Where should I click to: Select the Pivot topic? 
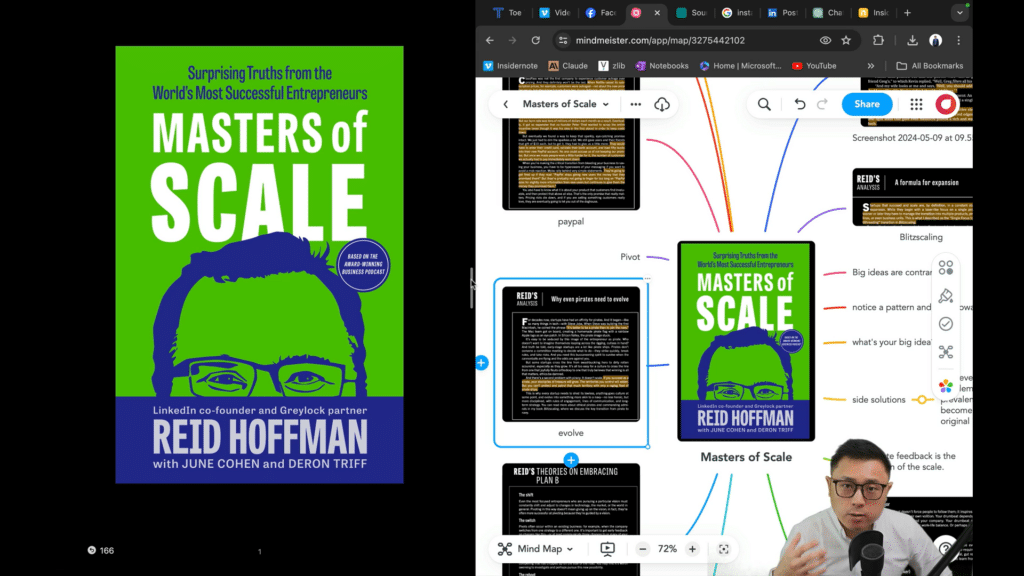(x=630, y=257)
